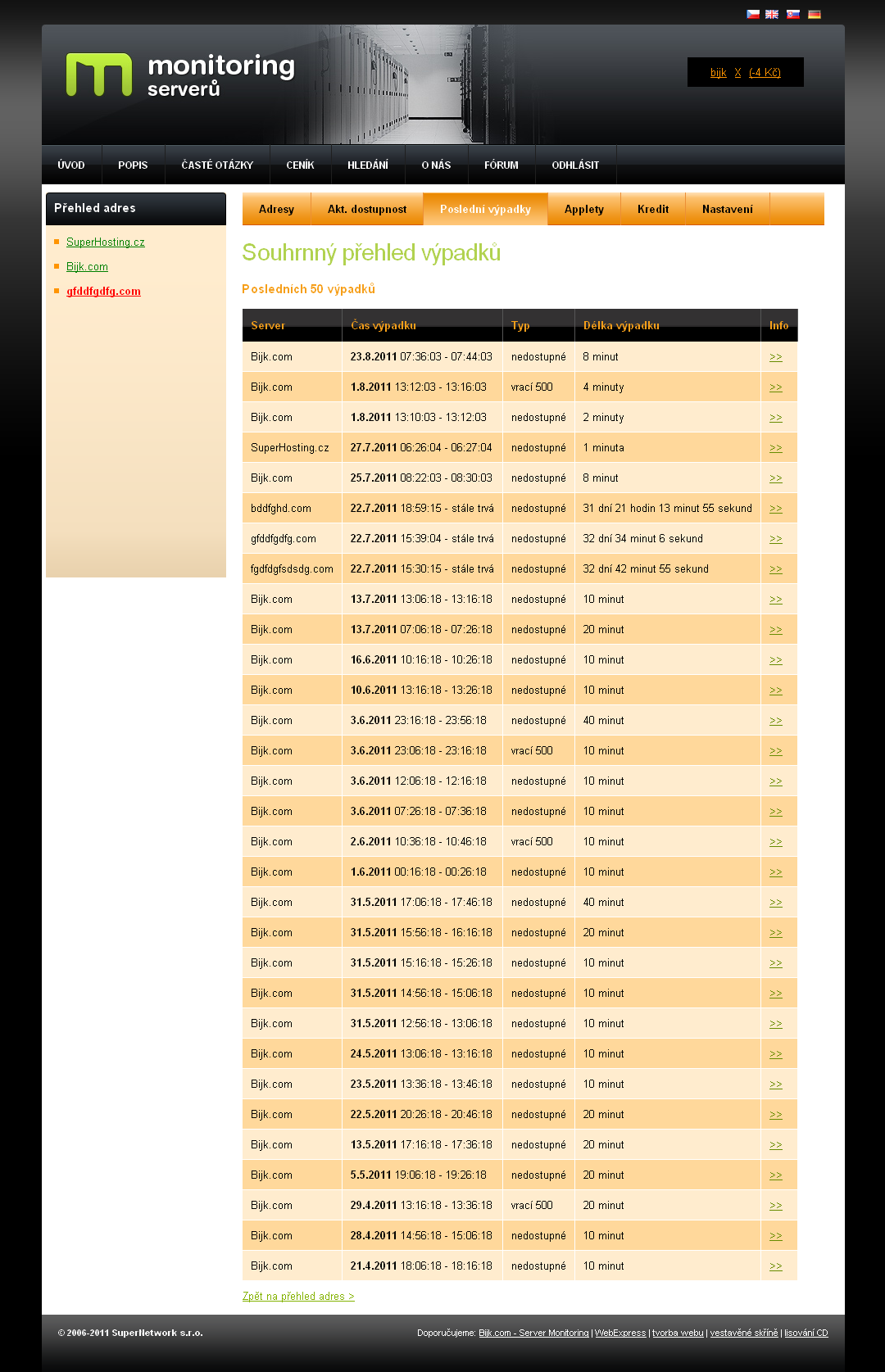Click the X logout link beside bijk
The image size is (885, 1372).
tap(737, 73)
